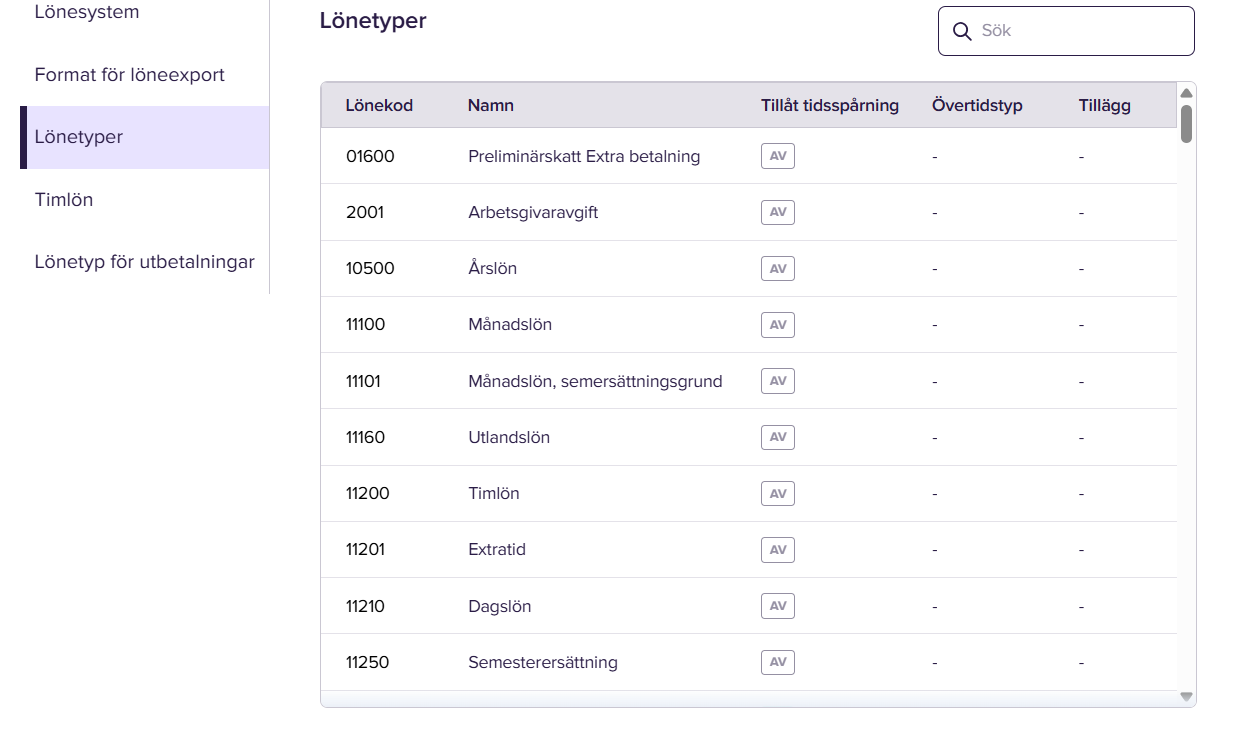
Task: Select wage code 11250
Action: [368, 662]
